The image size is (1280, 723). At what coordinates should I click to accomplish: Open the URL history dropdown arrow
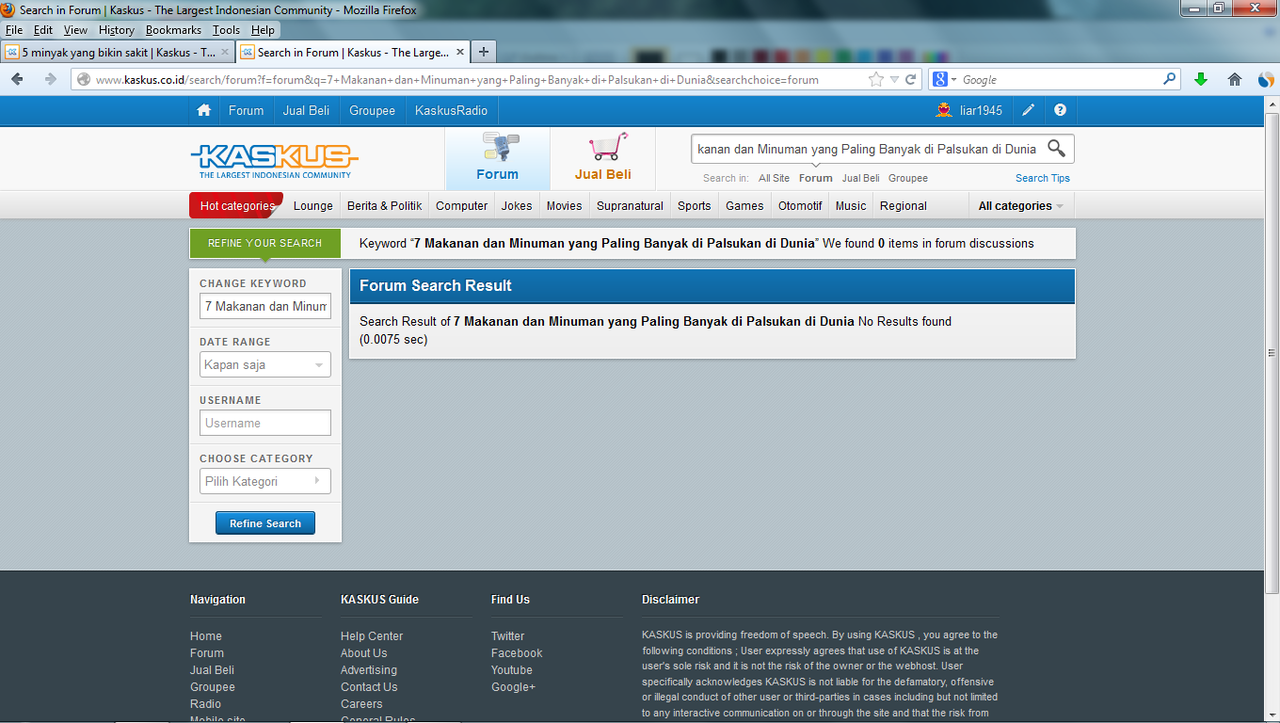(x=894, y=79)
